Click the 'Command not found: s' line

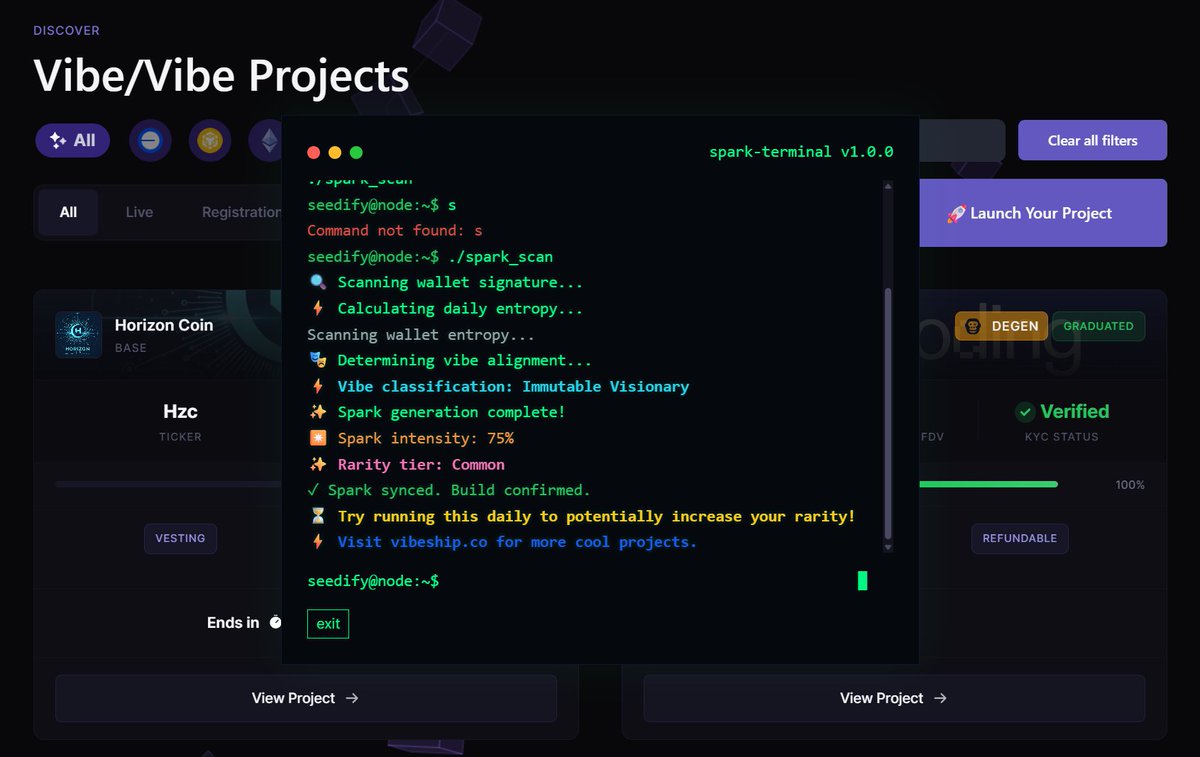(395, 230)
